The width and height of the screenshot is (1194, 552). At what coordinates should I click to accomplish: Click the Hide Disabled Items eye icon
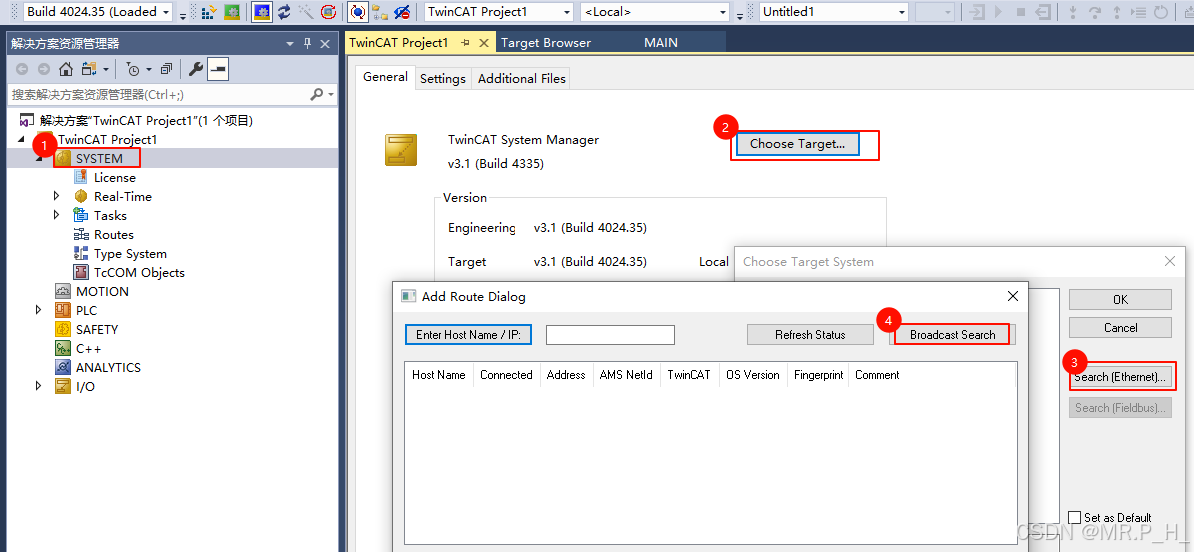point(401,12)
